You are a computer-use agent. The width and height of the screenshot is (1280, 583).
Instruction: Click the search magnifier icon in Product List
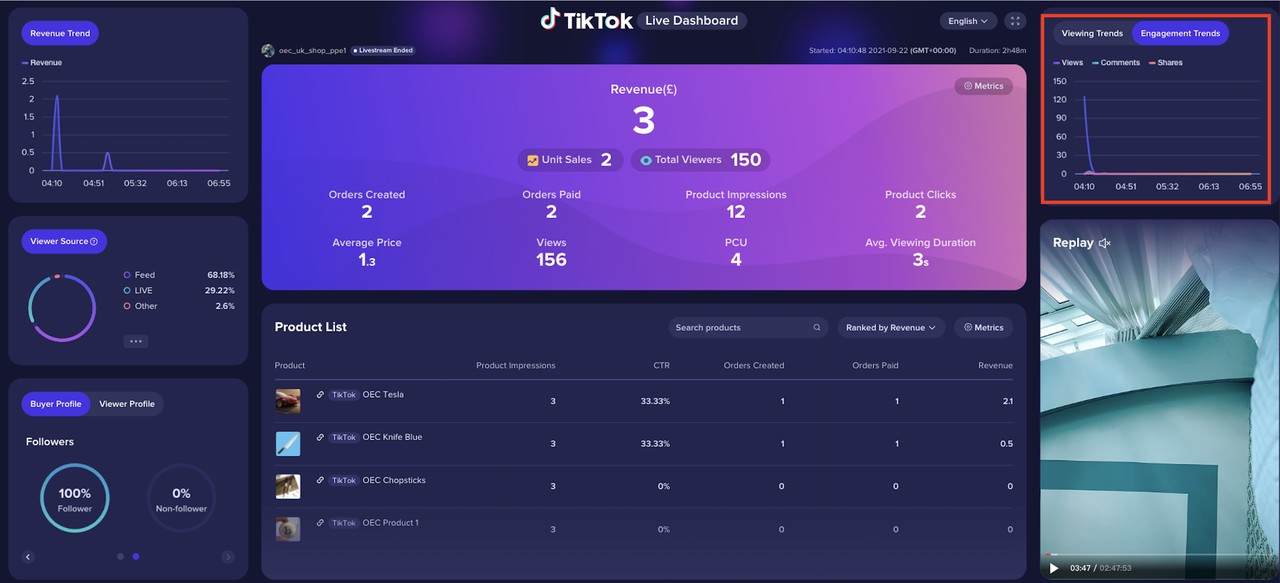pyautogui.click(x=817, y=328)
